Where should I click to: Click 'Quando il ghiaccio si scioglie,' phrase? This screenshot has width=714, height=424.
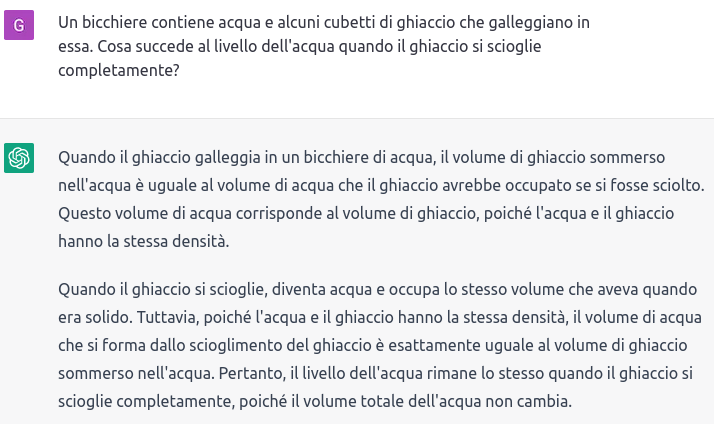163,289
